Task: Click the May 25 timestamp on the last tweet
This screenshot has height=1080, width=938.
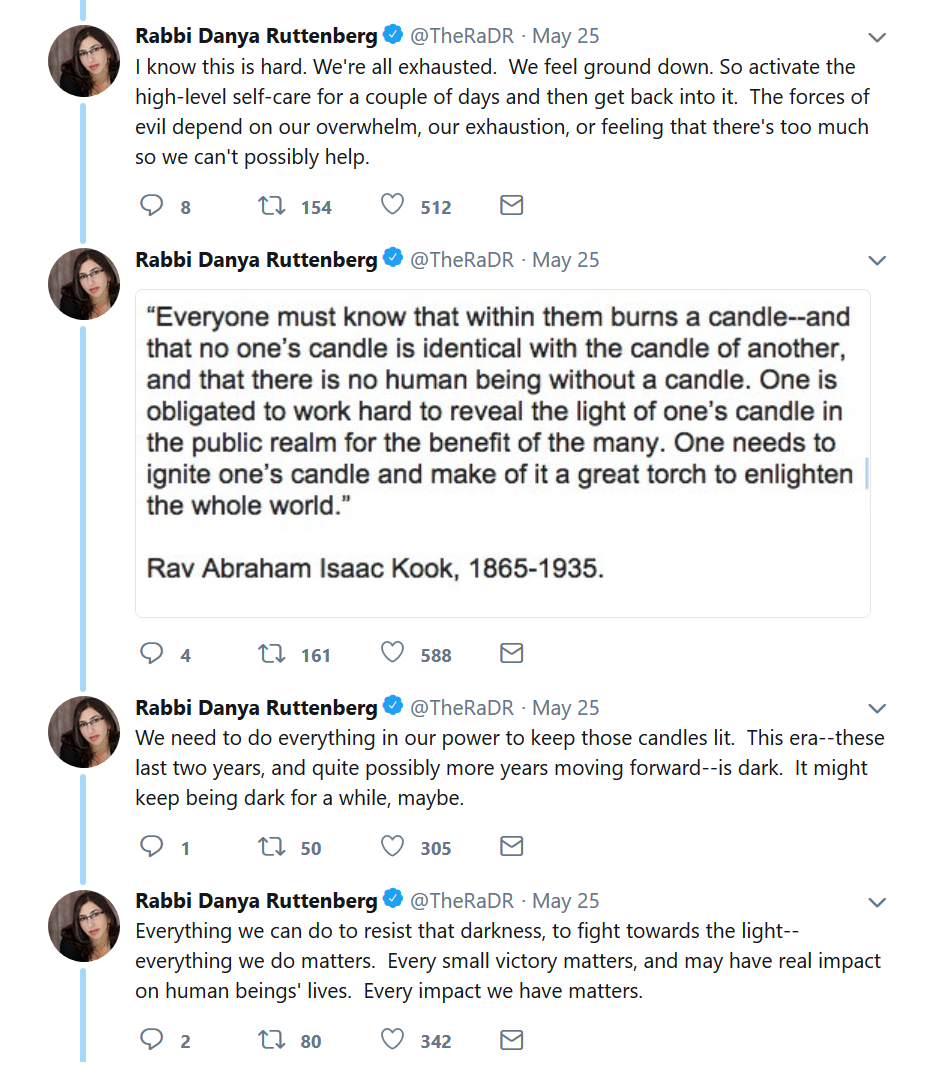Action: click(566, 901)
